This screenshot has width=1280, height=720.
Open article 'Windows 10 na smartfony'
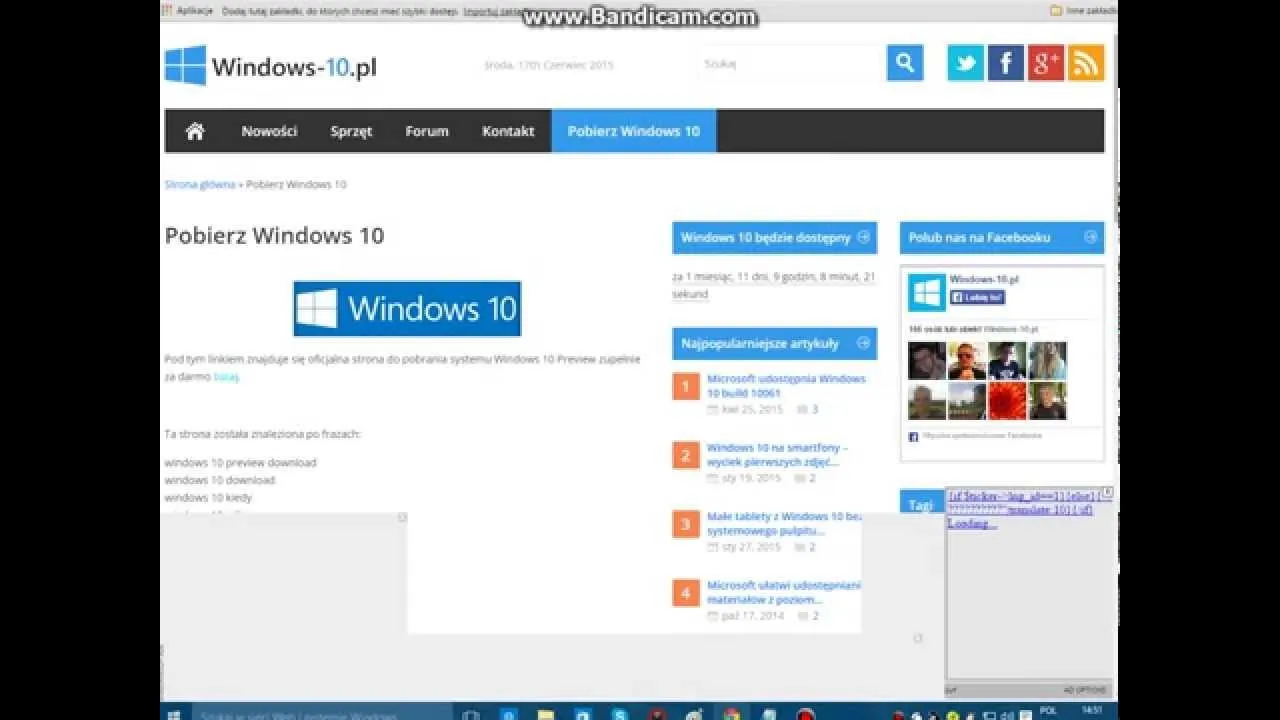click(x=777, y=455)
